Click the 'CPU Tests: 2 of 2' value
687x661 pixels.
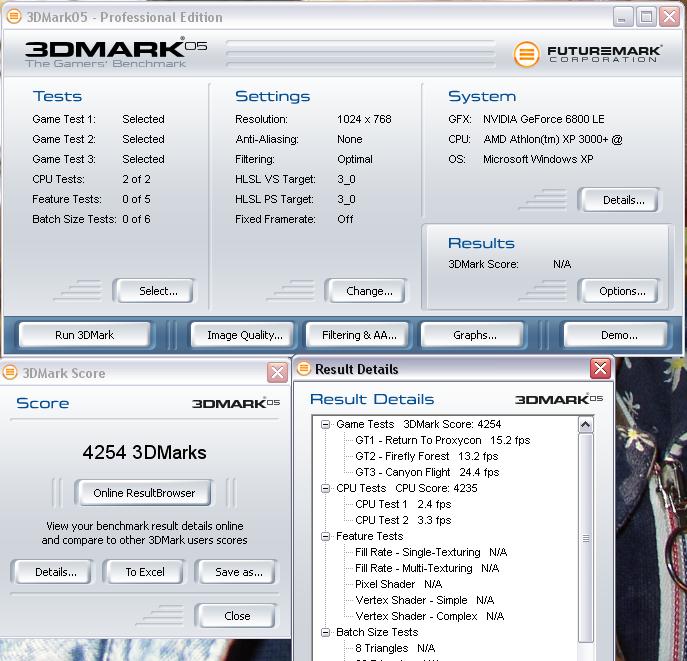click(x=136, y=179)
